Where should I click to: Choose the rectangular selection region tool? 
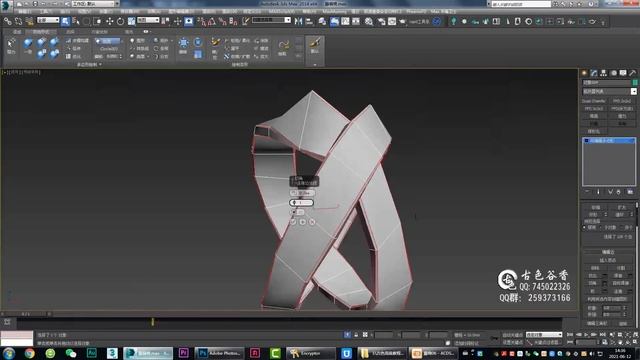tap(87, 21)
